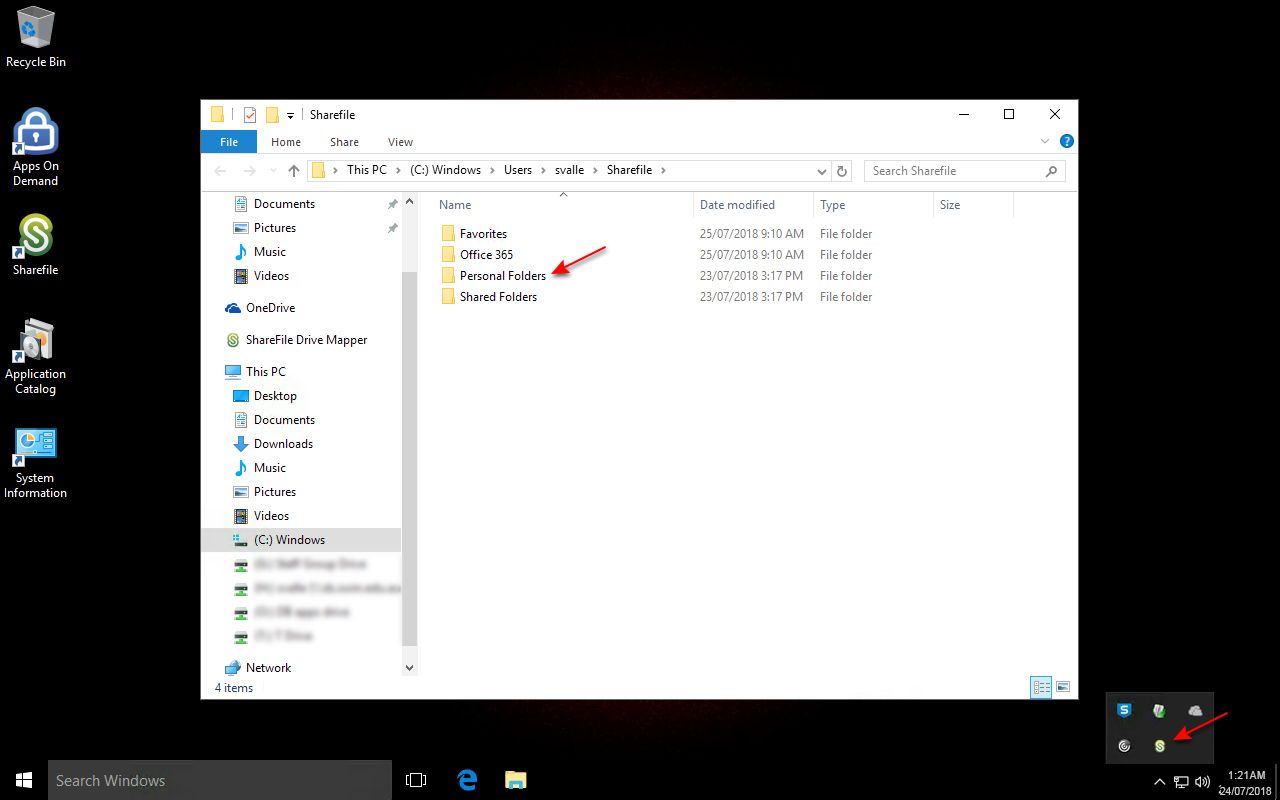Select ShareFile Drive Mapper in sidebar
Viewport: 1280px width, 800px height.
[306, 340]
